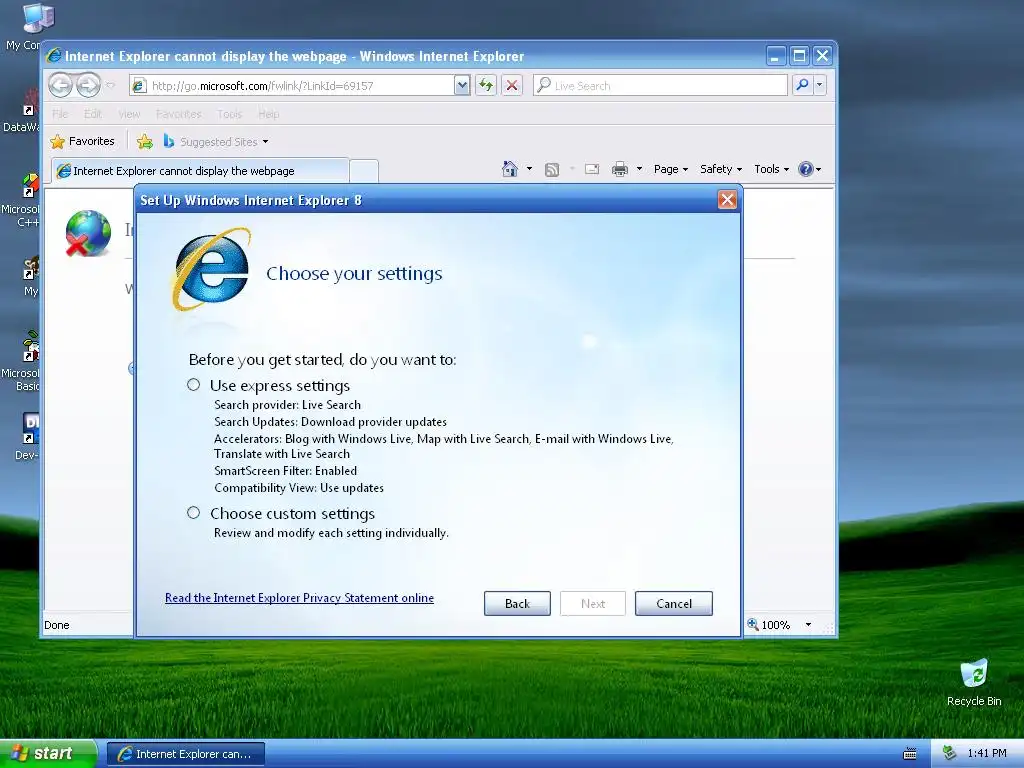The height and width of the screenshot is (768, 1024).
Task: Close the Set Up Windows Internet Explorer 8 dialog
Action: [x=727, y=200]
